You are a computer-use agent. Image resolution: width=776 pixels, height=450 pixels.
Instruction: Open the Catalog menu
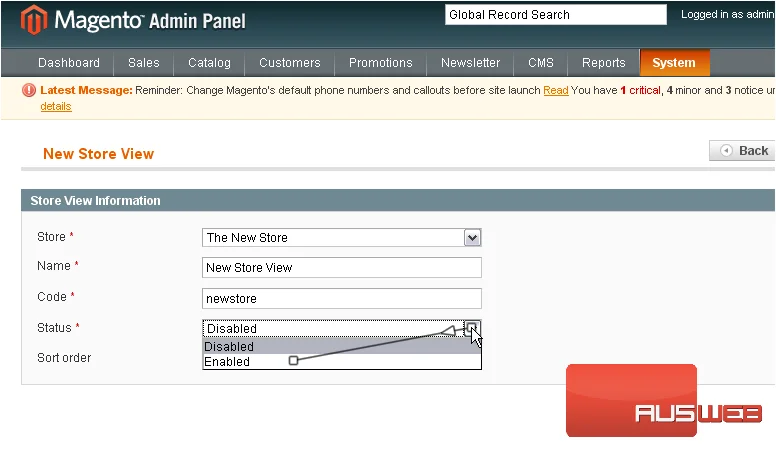209,63
